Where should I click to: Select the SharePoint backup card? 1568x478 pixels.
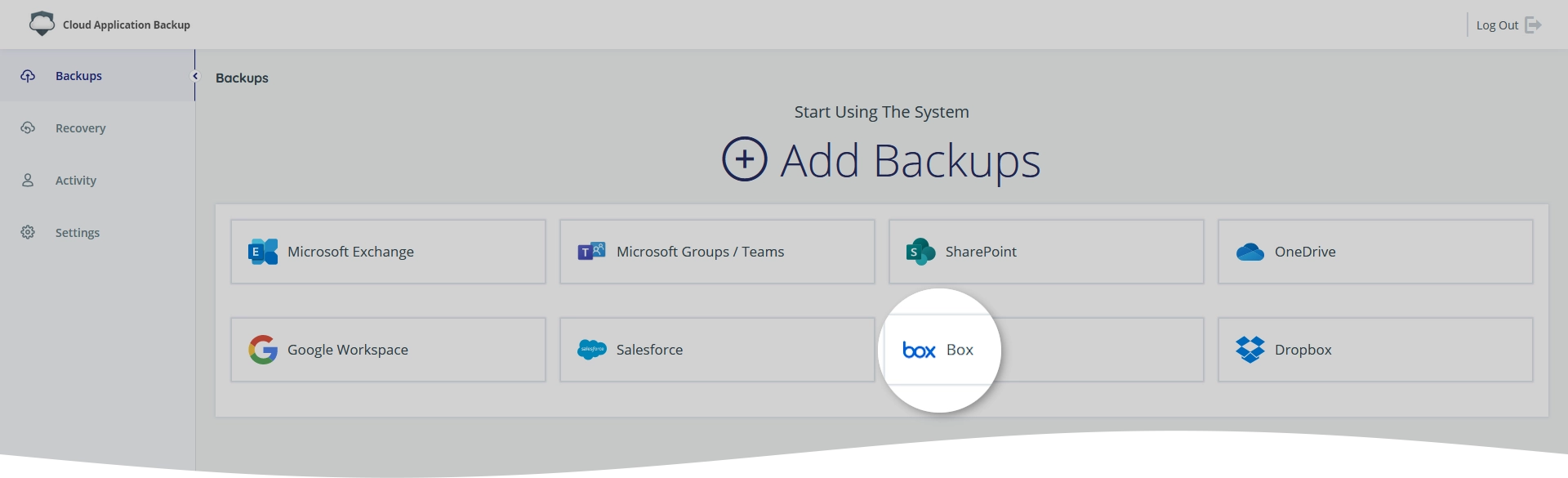pyautogui.click(x=1046, y=252)
